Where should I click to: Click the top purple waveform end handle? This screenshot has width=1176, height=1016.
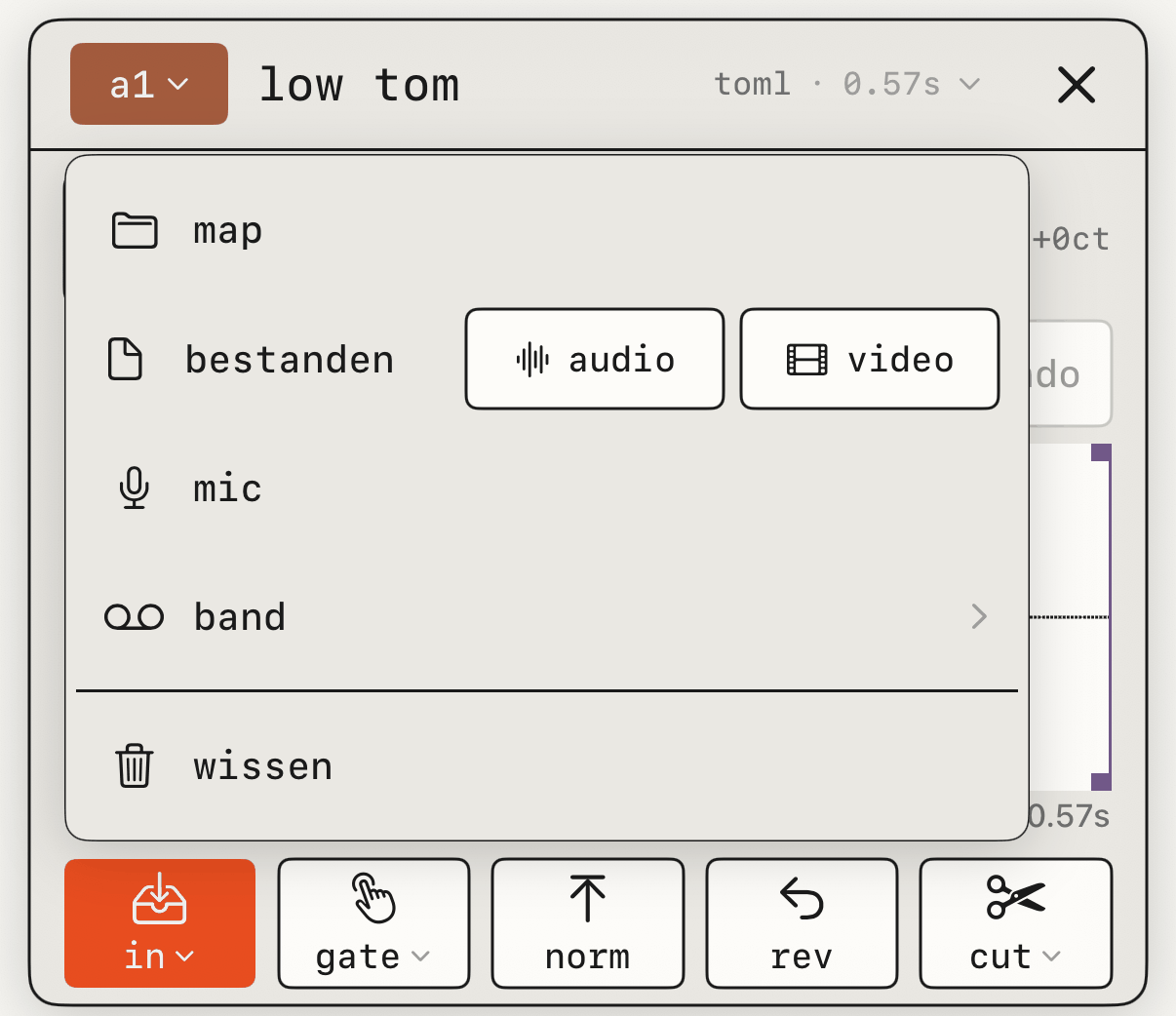(x=1101, y=452)
